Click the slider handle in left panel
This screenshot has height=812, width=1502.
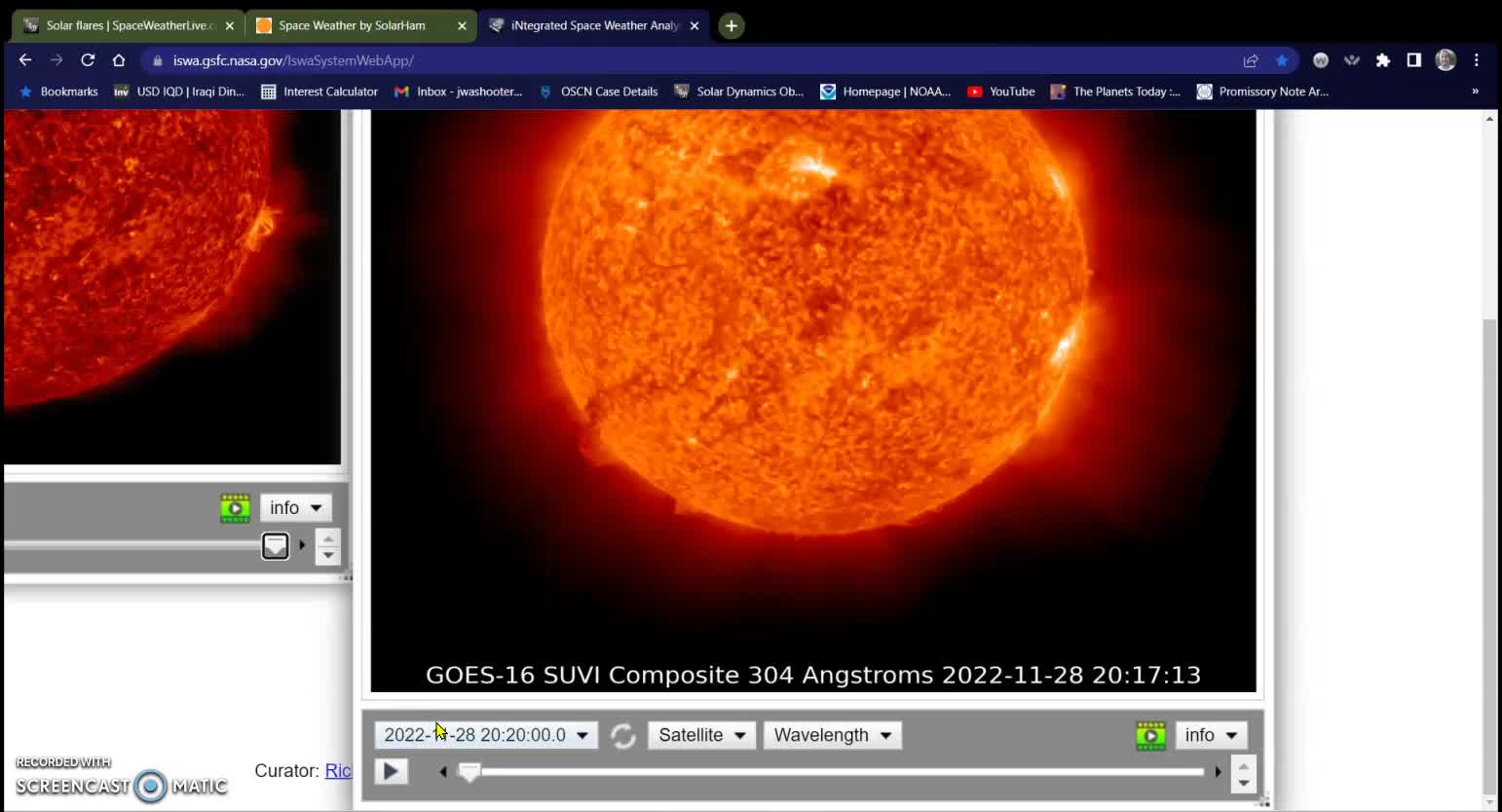click(x=276, y=545)
